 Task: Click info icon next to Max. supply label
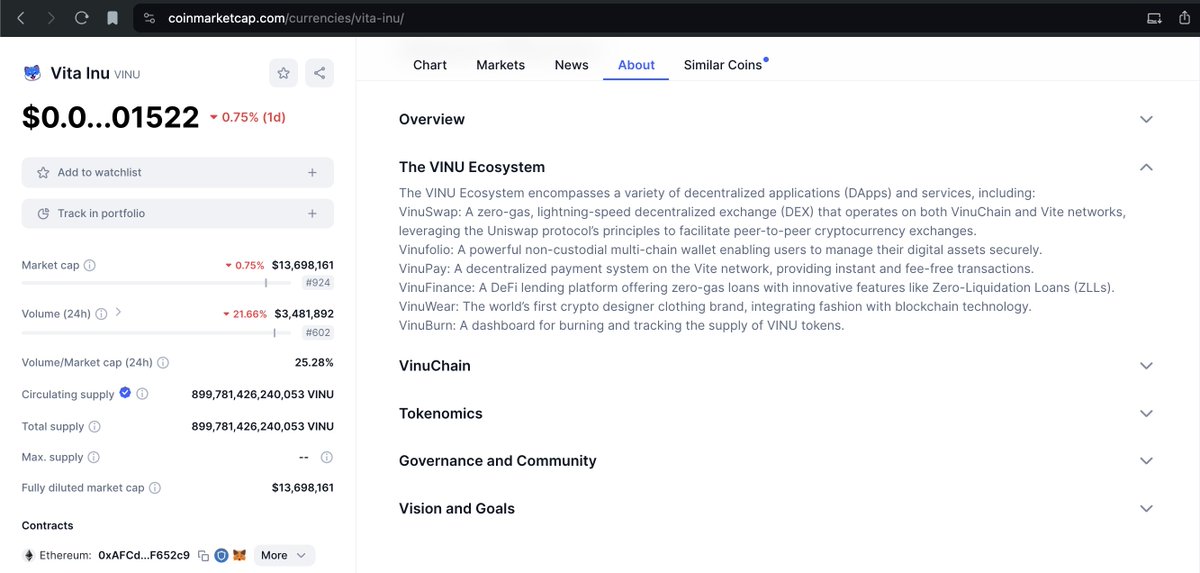pyautogui.click(x=93, y=458)
